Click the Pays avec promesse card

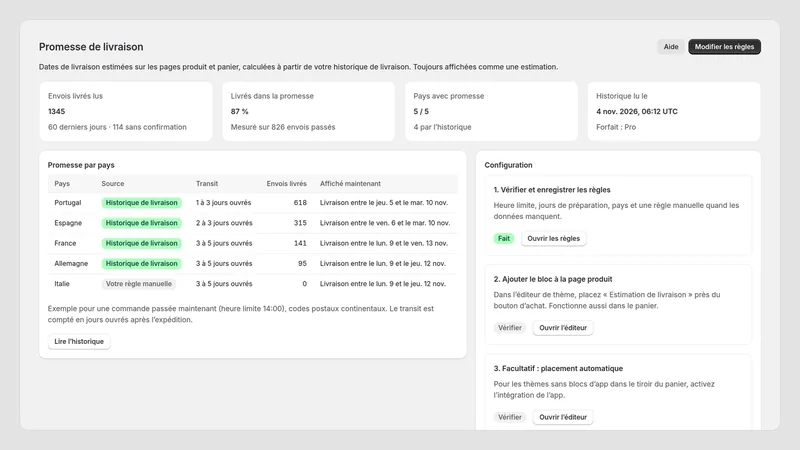coord(491,111)
